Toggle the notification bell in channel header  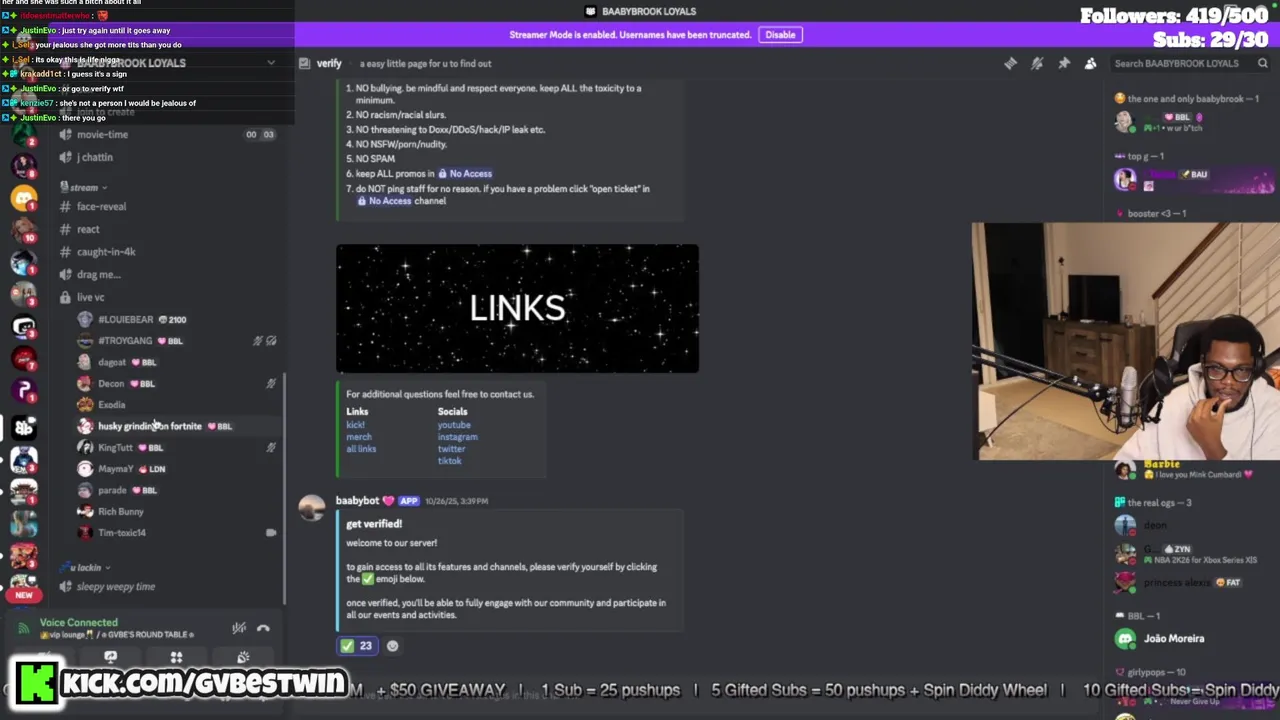[1037, 63]
